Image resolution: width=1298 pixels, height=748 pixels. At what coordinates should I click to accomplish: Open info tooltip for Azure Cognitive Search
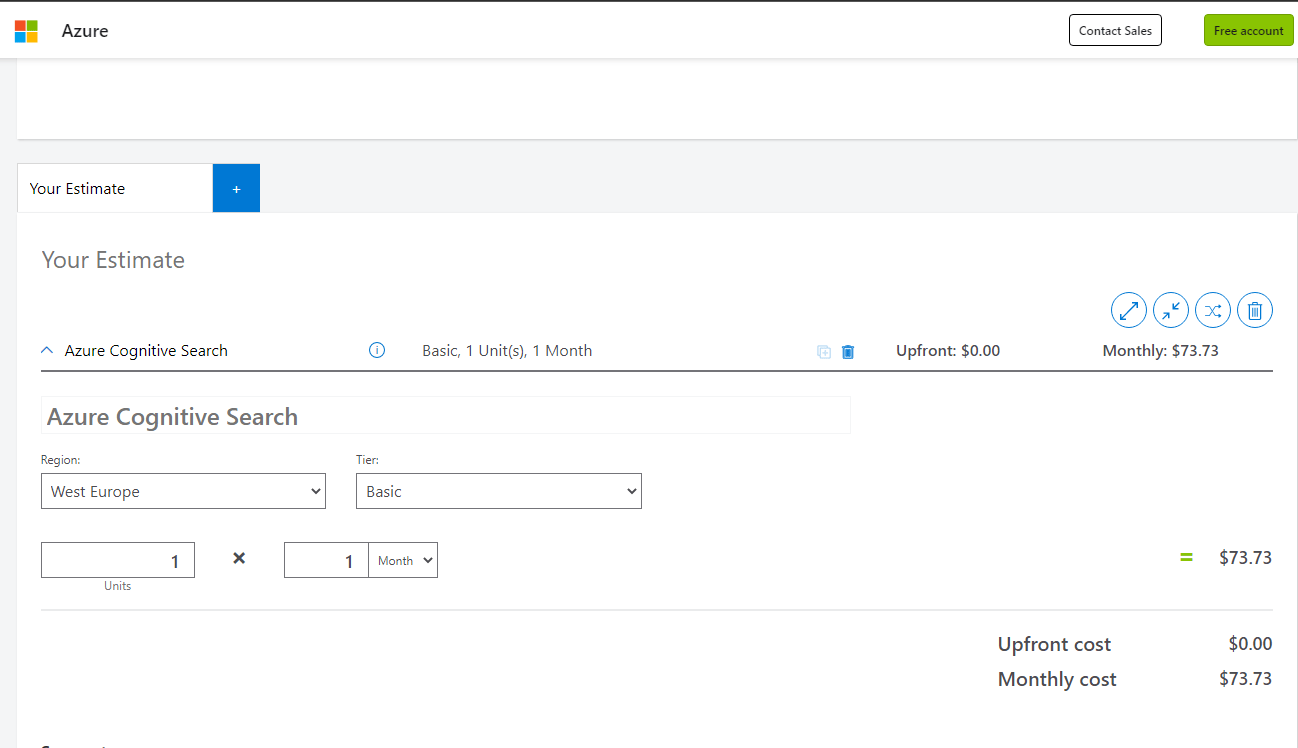pyautogui.click(x=376, y=350)
